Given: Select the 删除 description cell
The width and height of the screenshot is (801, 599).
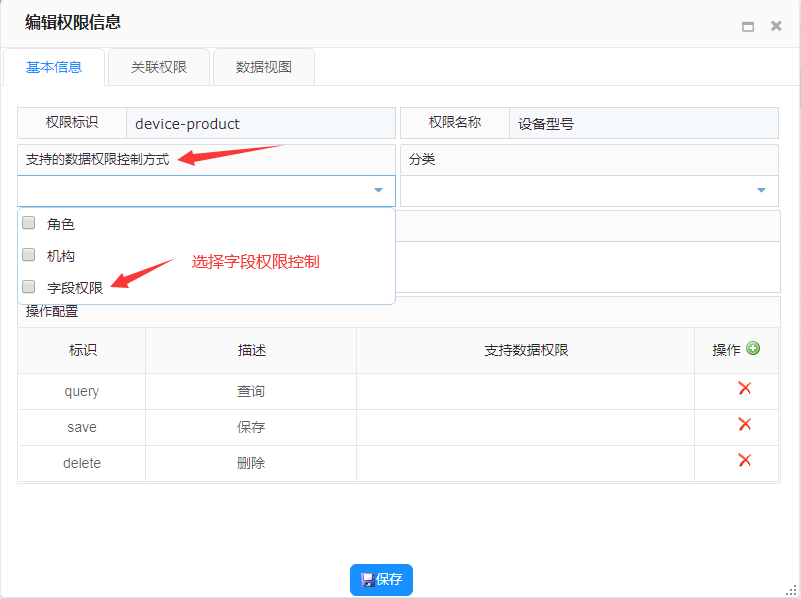Looking at the screenshot, I should coord(251,463).
